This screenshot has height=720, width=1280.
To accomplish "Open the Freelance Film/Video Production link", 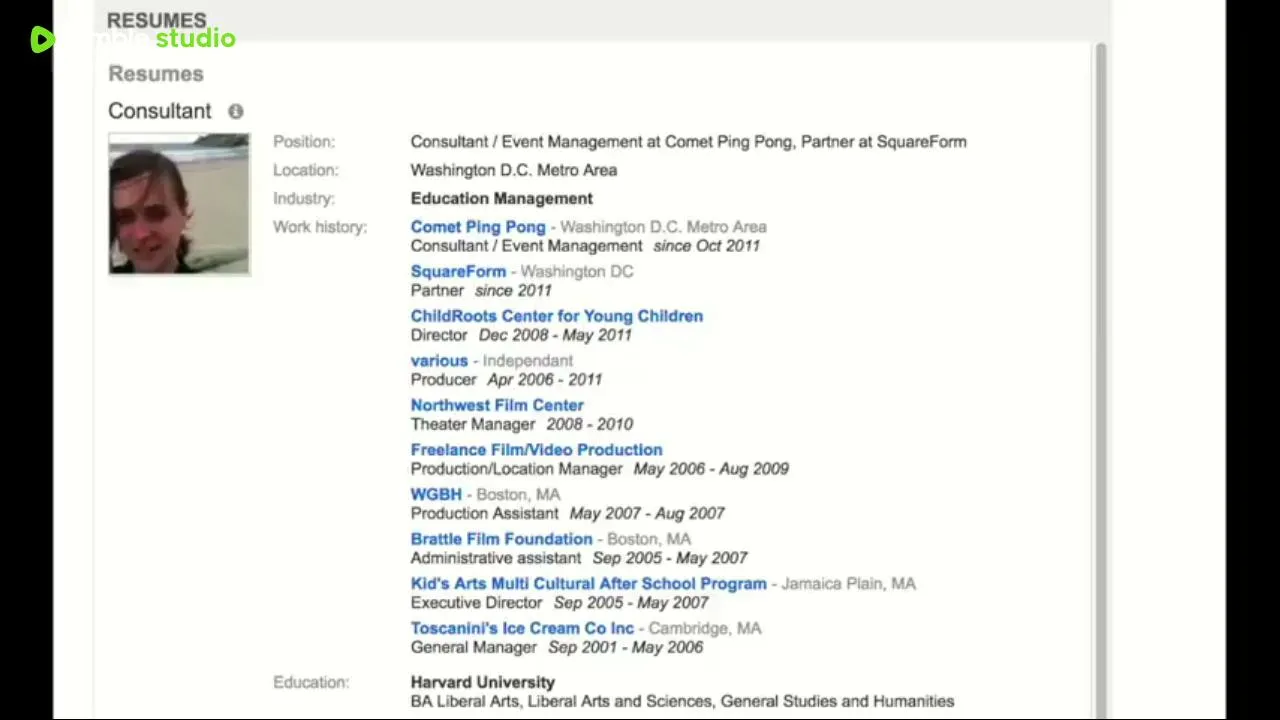I will [x=536, y=450].
